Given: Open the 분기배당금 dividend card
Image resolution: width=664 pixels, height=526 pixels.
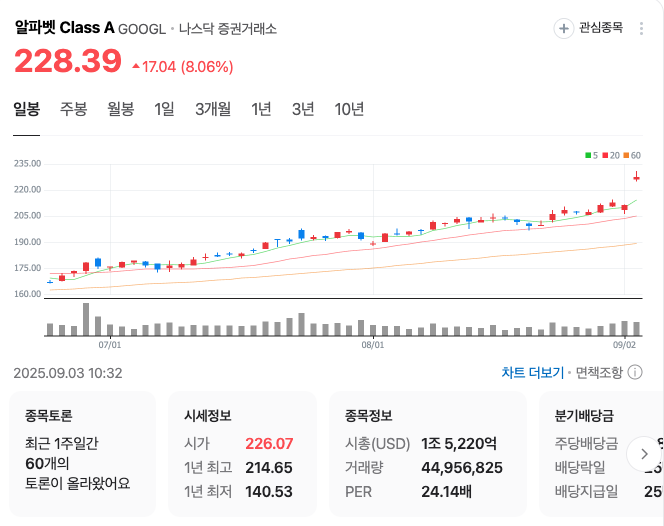Looking at the screenshot, I should click(601, 454).
